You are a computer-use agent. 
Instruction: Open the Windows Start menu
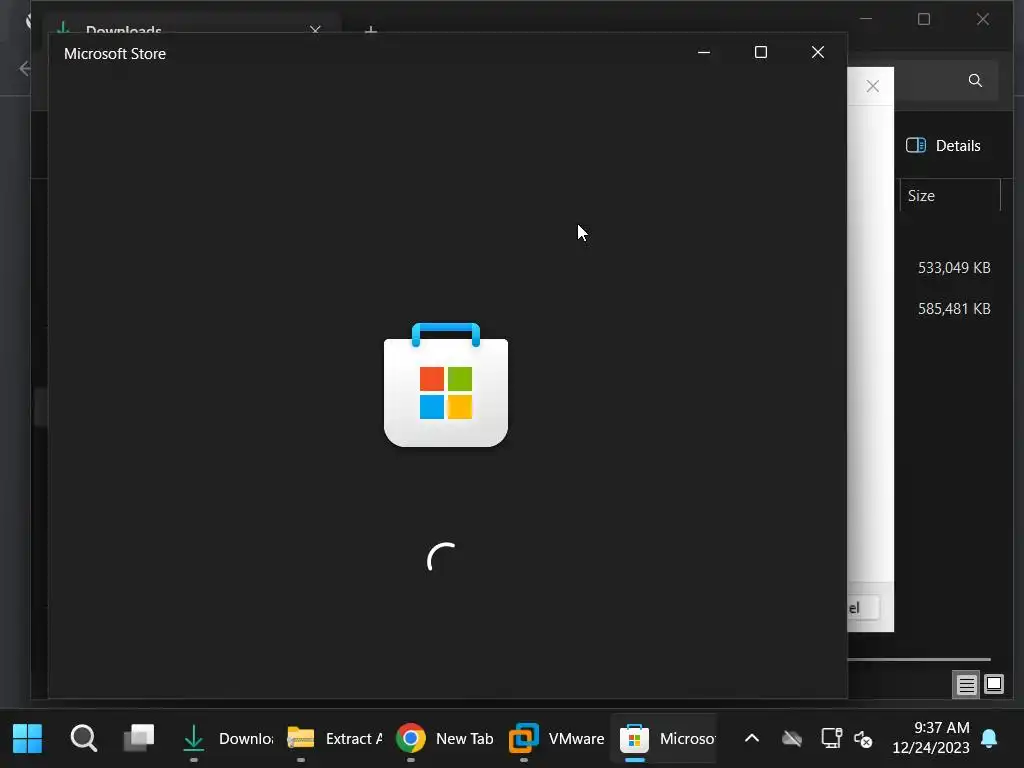[x=27, y=738]
